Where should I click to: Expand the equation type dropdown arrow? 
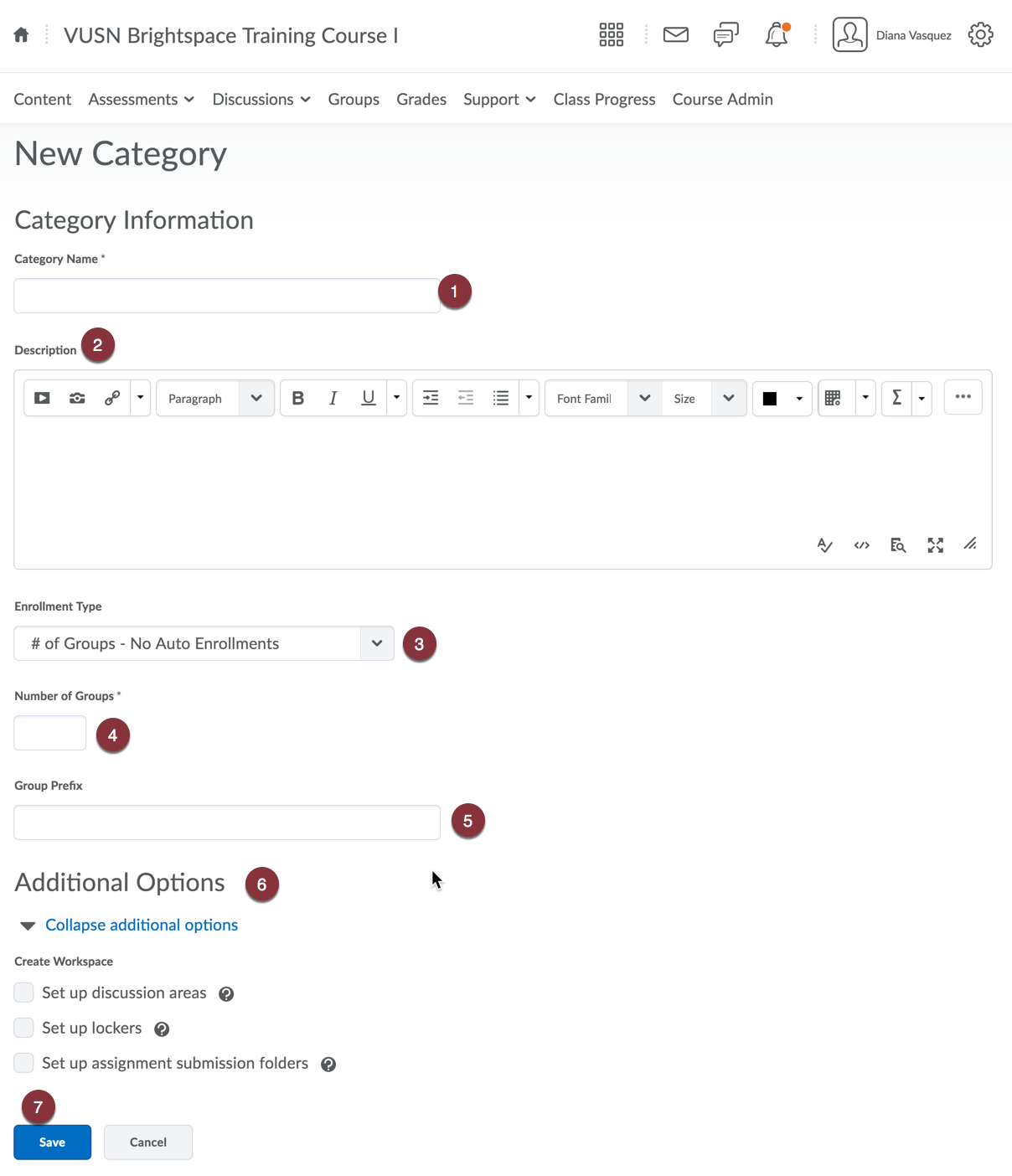click(922, 398)
